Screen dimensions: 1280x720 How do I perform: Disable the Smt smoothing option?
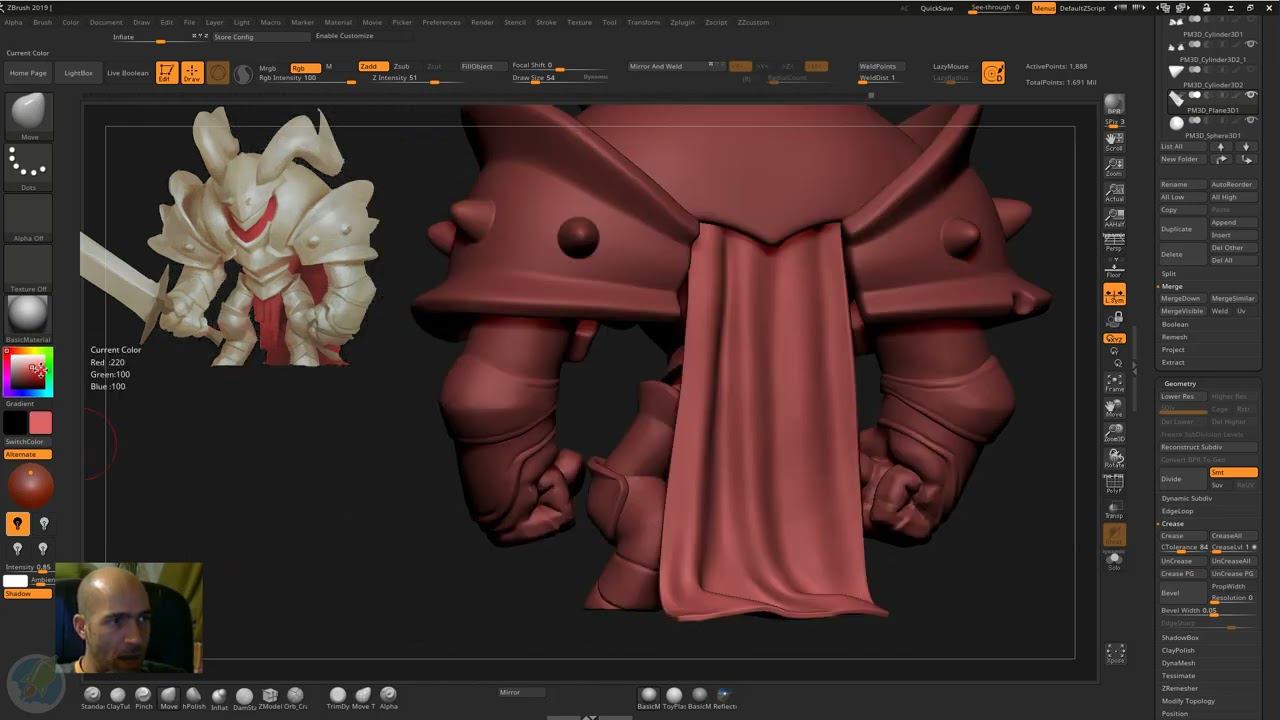pyautogui.click(x=1232, y=472)
